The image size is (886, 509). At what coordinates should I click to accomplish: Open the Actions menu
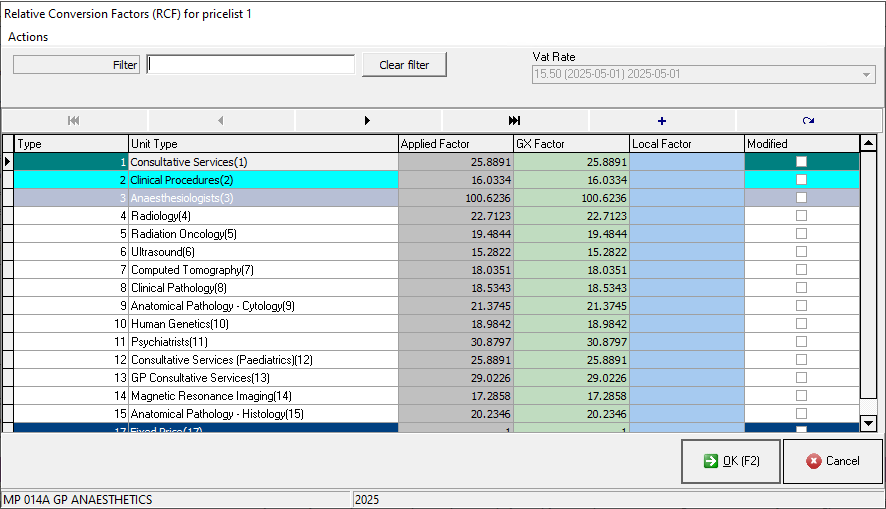pyautogui.click(x=28, y=37)
